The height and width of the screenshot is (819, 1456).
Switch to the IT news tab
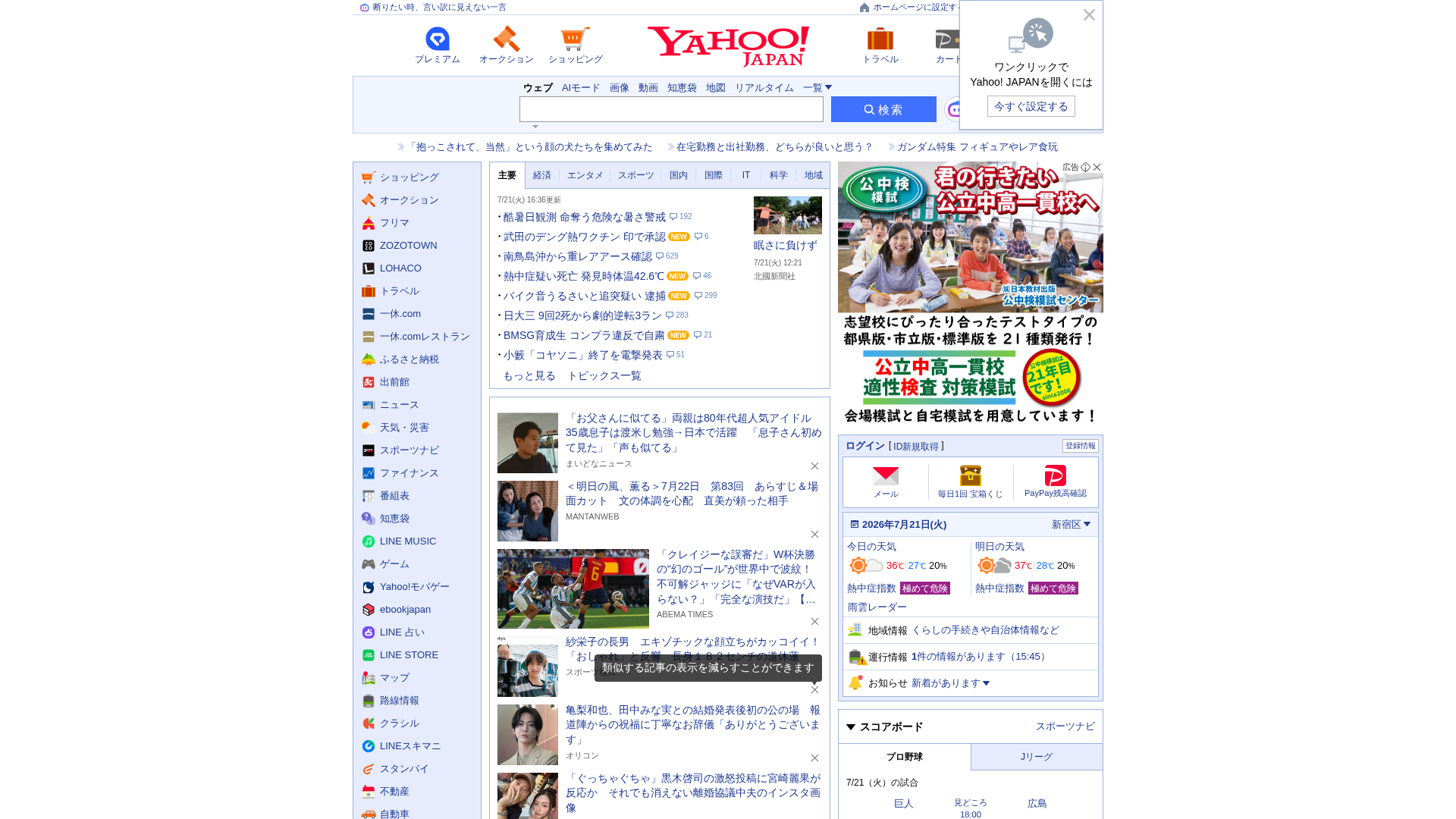coord(746,175)
